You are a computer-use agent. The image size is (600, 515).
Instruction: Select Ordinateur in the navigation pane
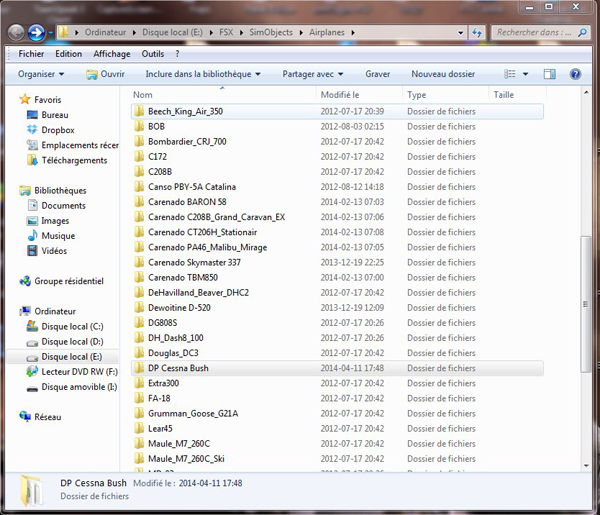[55, 311]
